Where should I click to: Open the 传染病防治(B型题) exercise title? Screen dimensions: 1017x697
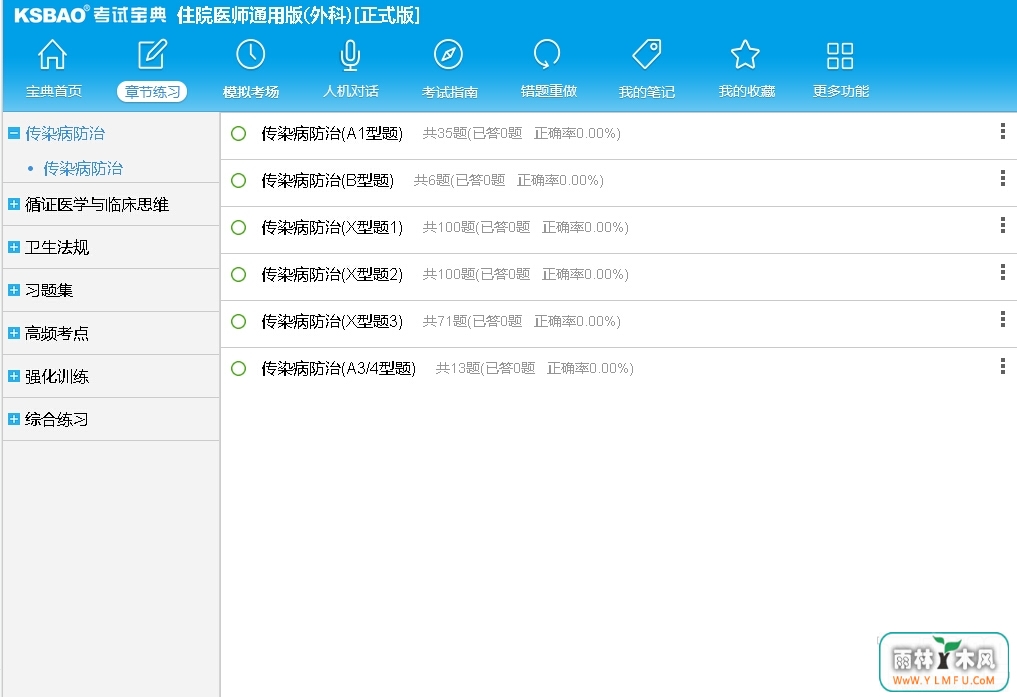(x=328, y=180)
